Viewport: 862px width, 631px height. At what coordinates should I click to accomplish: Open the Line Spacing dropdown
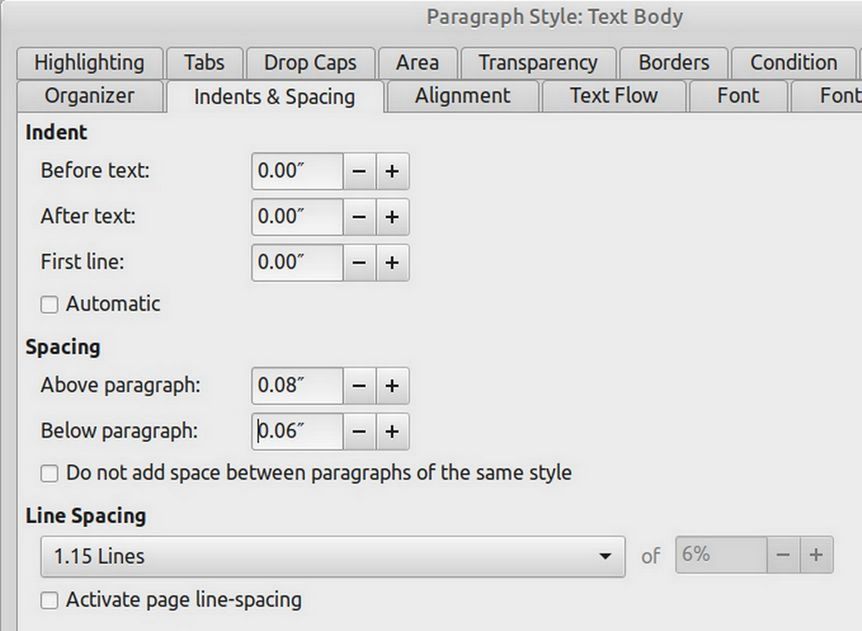332,556
